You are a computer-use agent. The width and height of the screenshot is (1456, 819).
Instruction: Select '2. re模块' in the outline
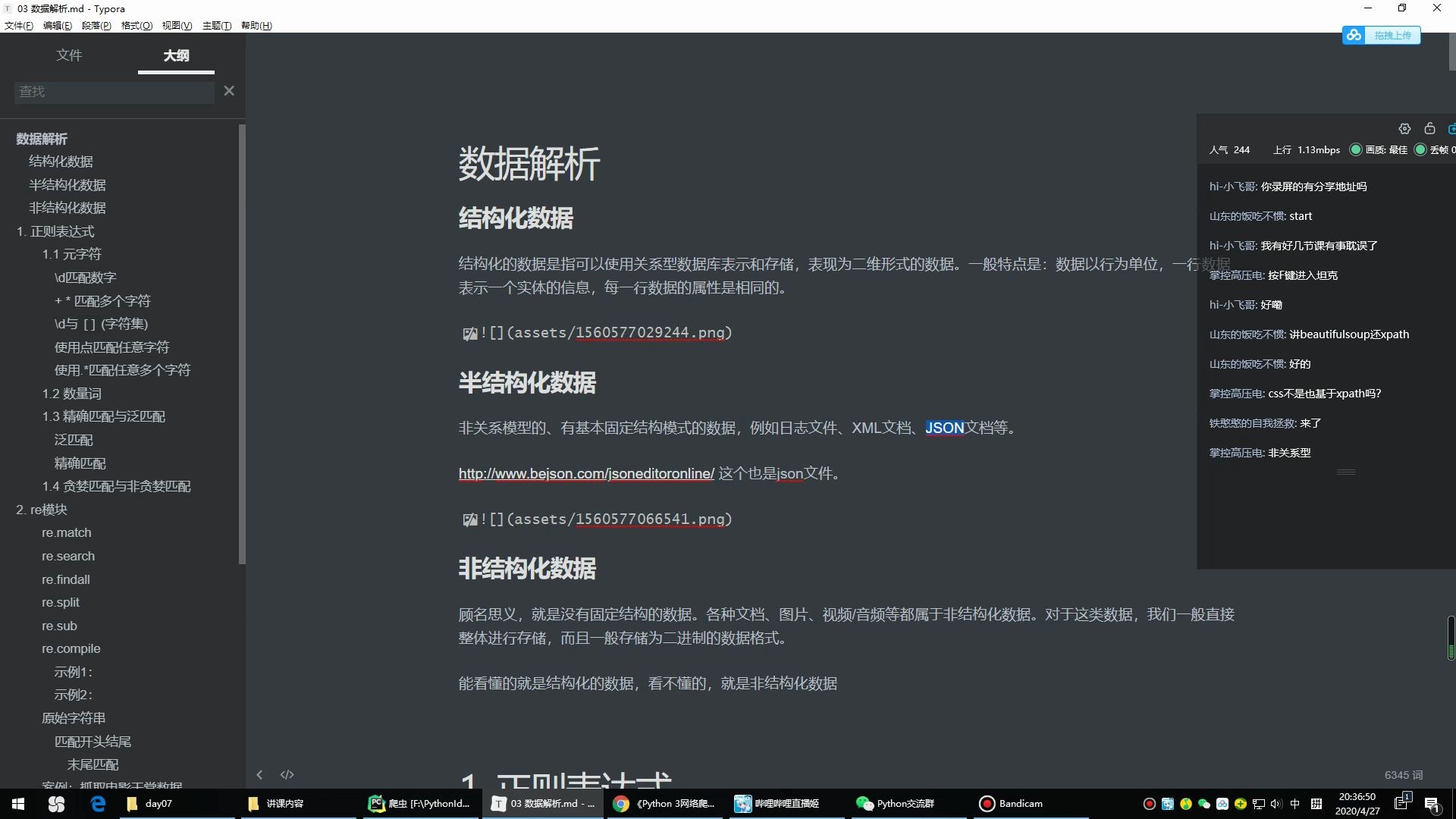click(42, 510)
